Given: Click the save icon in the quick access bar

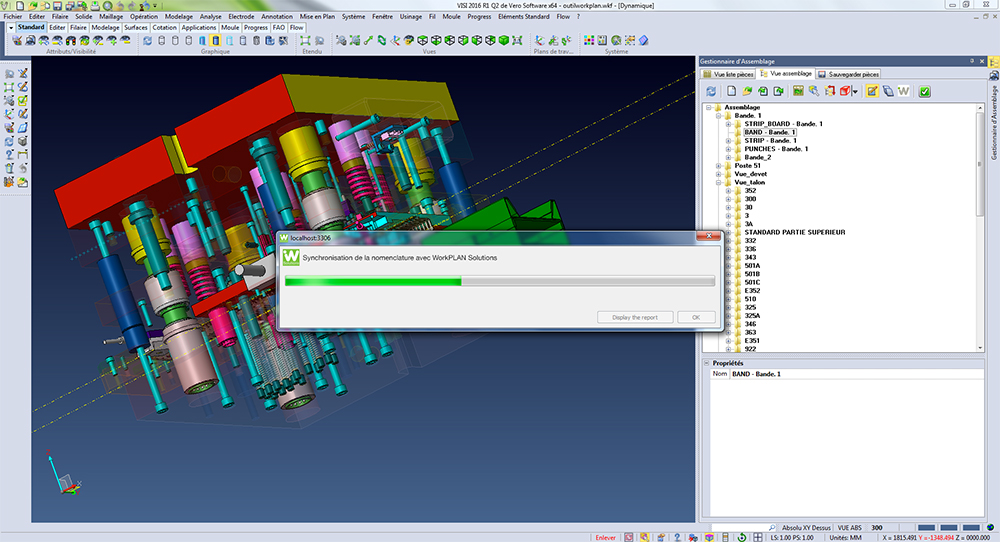Looking at the screenshot, I should [57, 6].
